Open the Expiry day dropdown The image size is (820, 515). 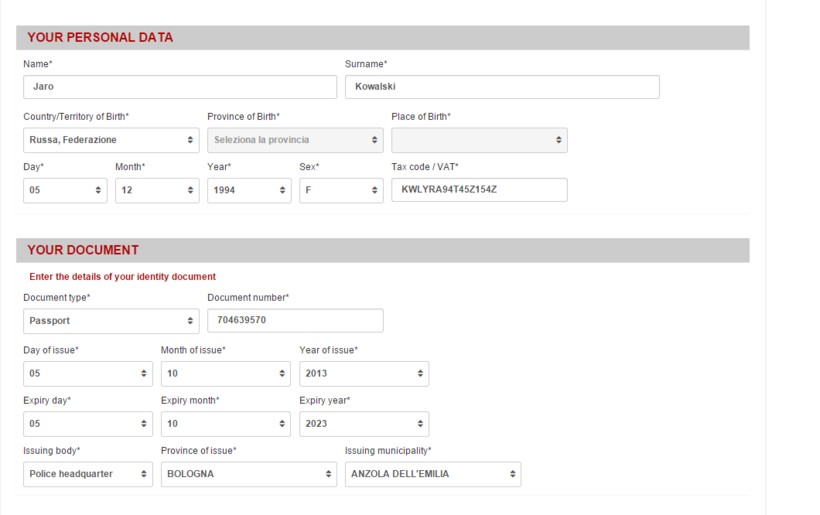(x=88, y=424)
